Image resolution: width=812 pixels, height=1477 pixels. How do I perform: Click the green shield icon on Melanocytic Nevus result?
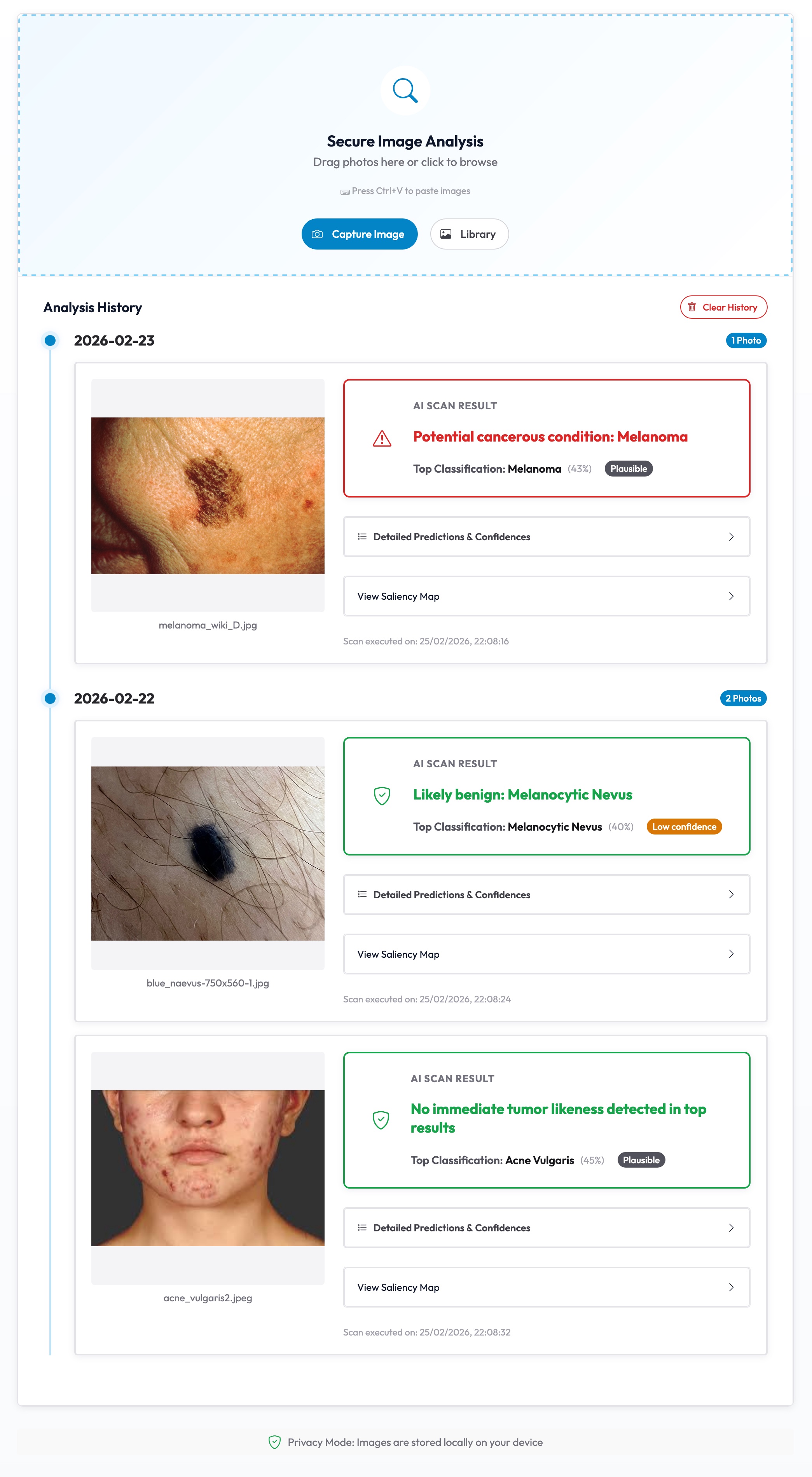[x=382, y=796]
